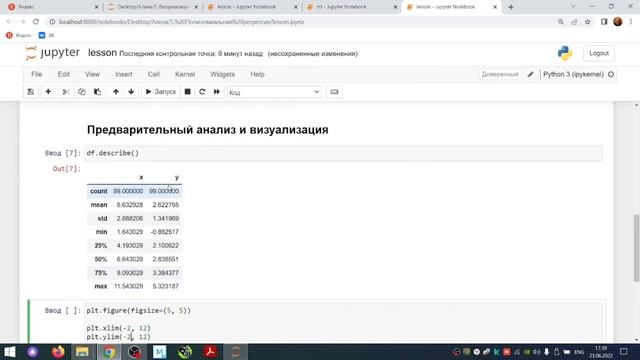The image size is (640, 360).
Task: Open Firefox from the taskbar
Action: point(58,352)
